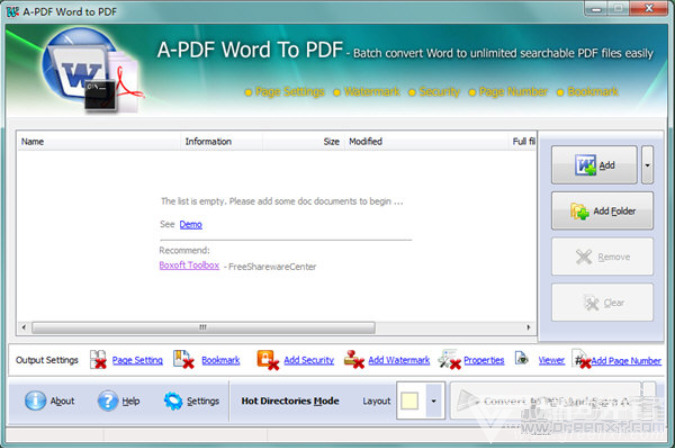Expand the Layout dropdown arrow
The image size is (675, 448).
pos(433,401)
